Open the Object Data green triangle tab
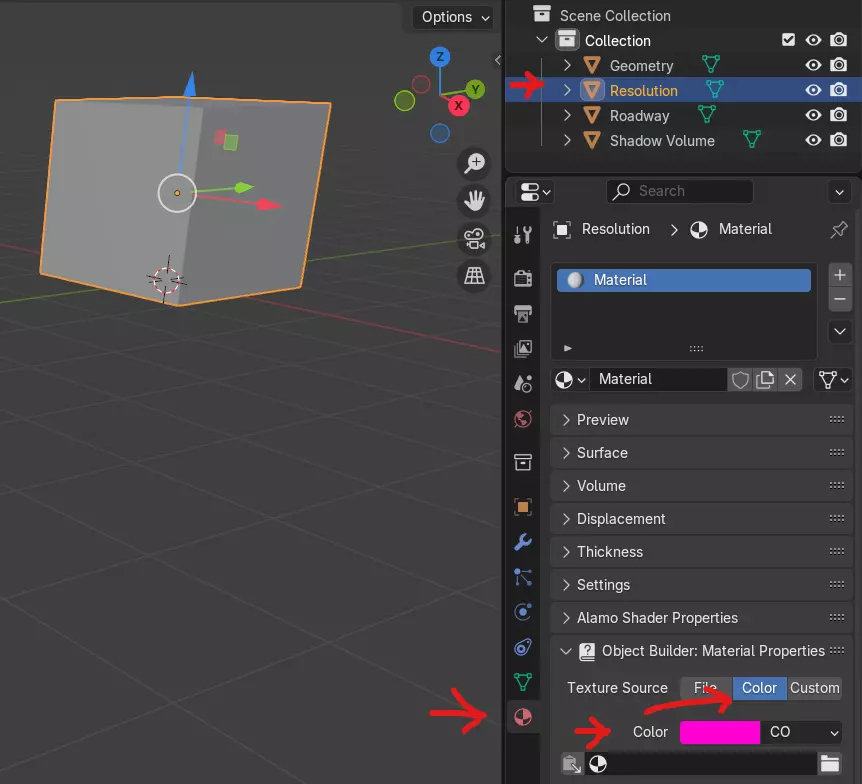Viewport: 862px width, 784px height. click(x=522, y=682)
